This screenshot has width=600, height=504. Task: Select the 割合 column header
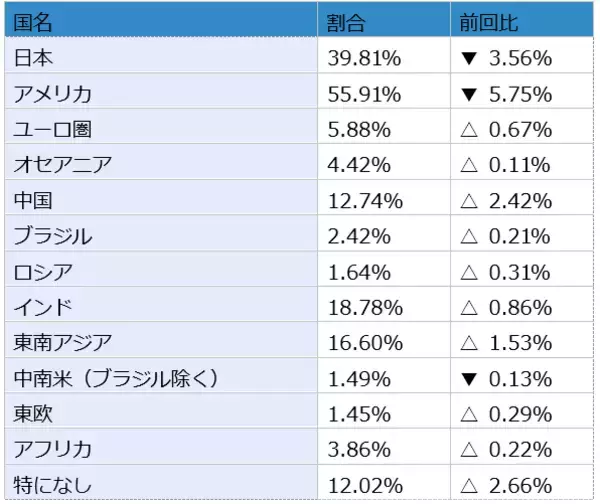pyautogui.click(x=347, y=22)
